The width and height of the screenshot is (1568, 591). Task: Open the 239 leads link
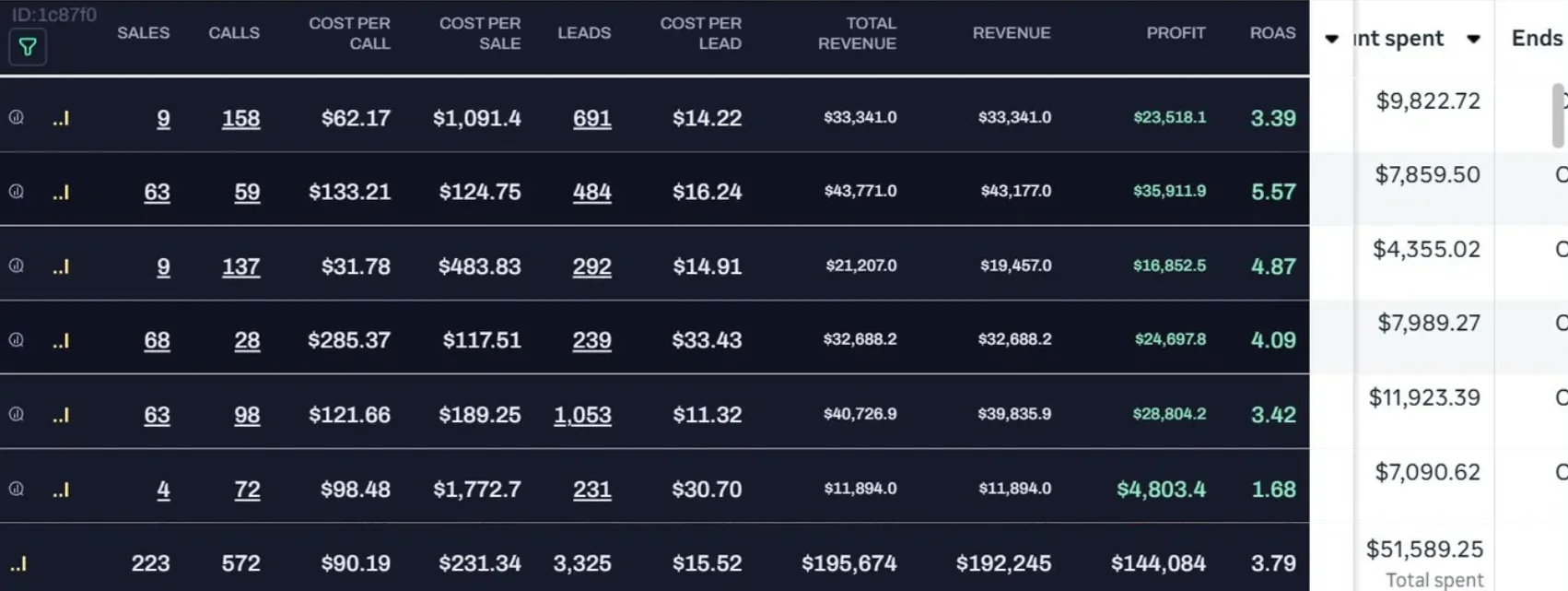pos(591,340)
